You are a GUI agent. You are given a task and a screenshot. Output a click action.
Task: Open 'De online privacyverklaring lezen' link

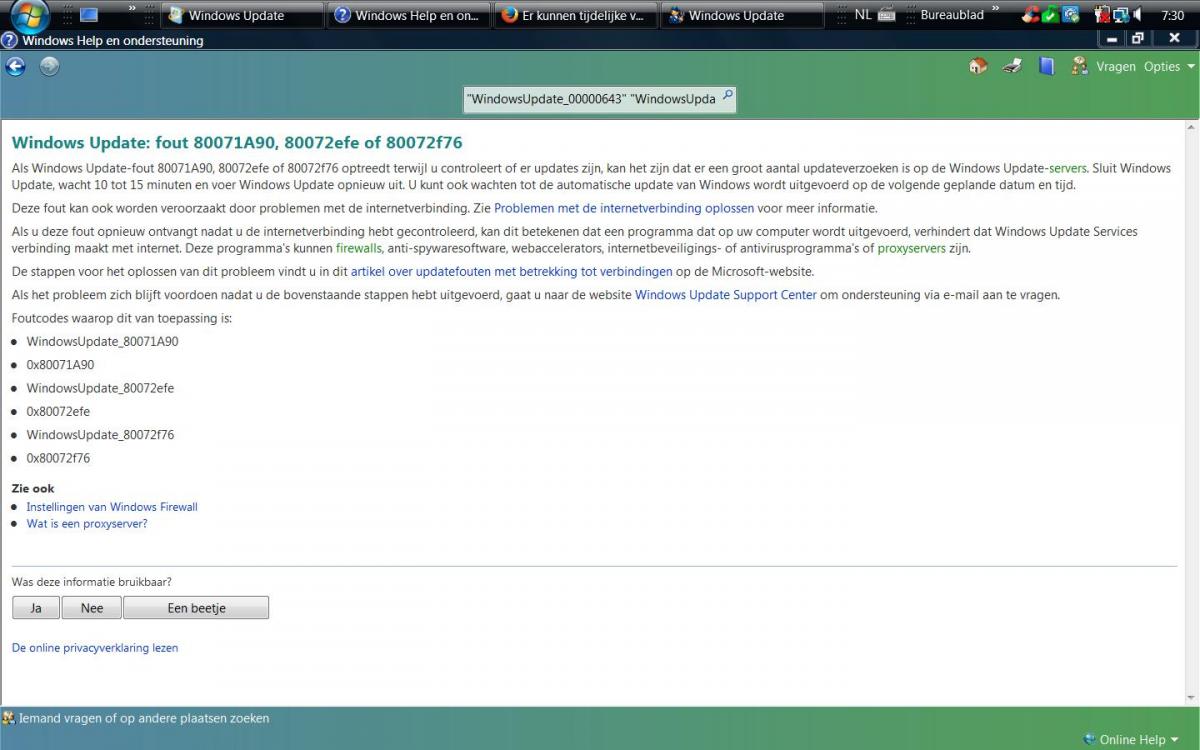pyautogui.click(x=95, y=648)
